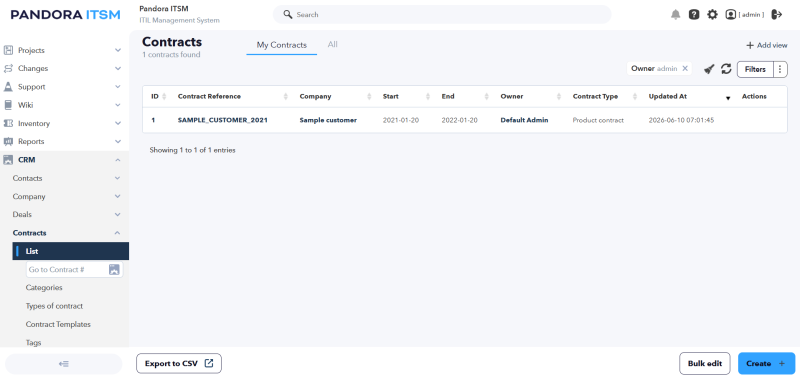Click the top Search field
Viewport: 800px width, 377px height.
442,14
